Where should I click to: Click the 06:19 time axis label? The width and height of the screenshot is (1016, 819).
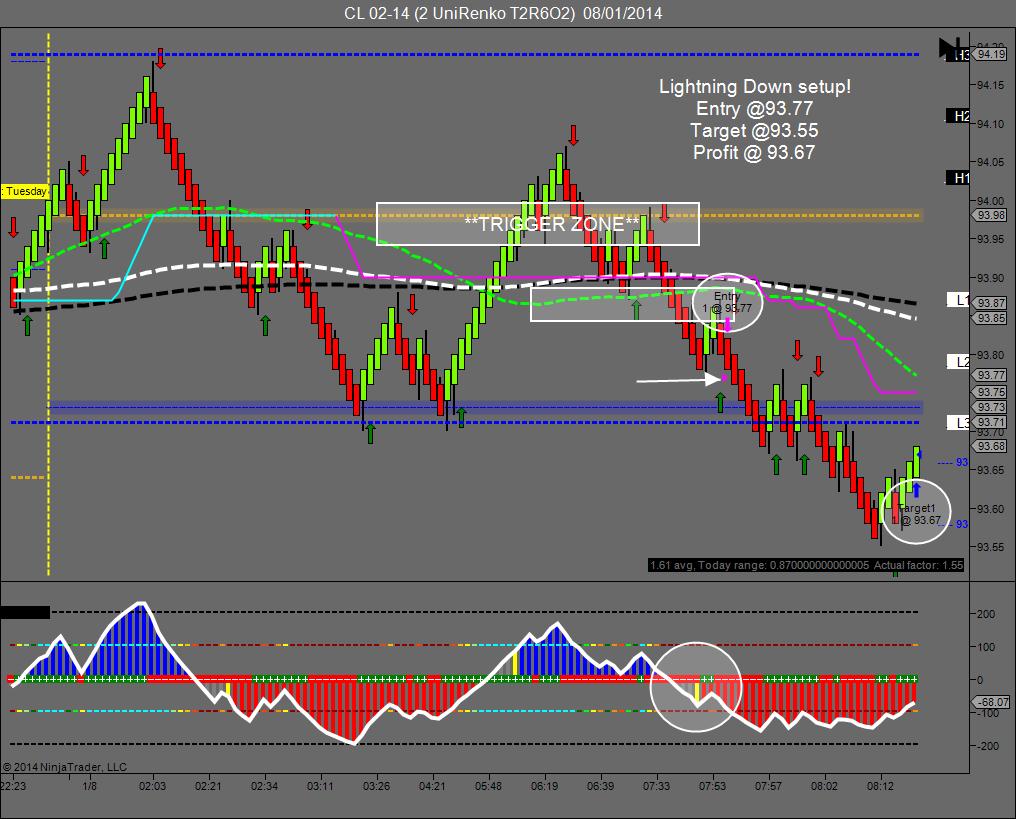coord(544,786)
